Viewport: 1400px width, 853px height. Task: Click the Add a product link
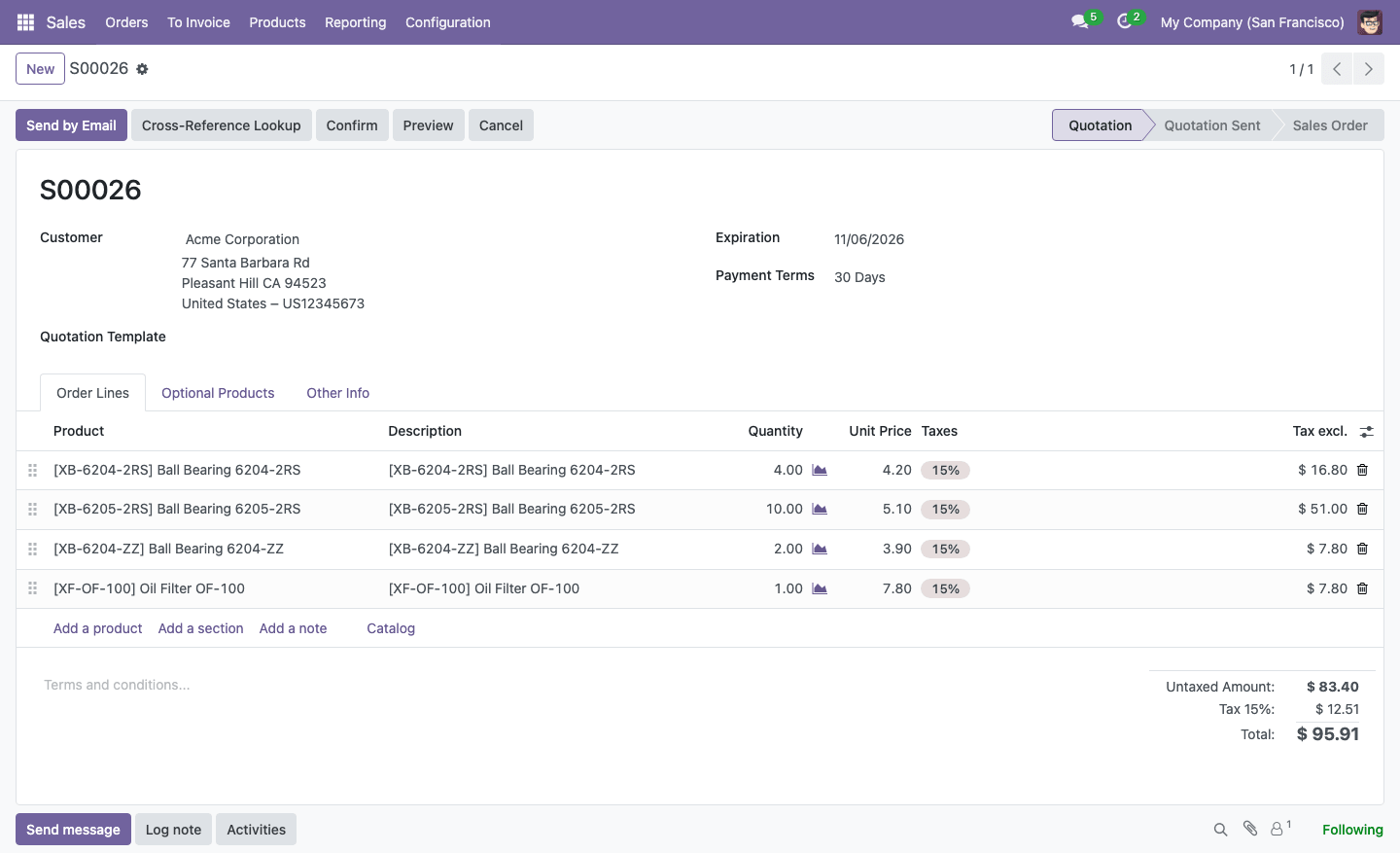97,628
